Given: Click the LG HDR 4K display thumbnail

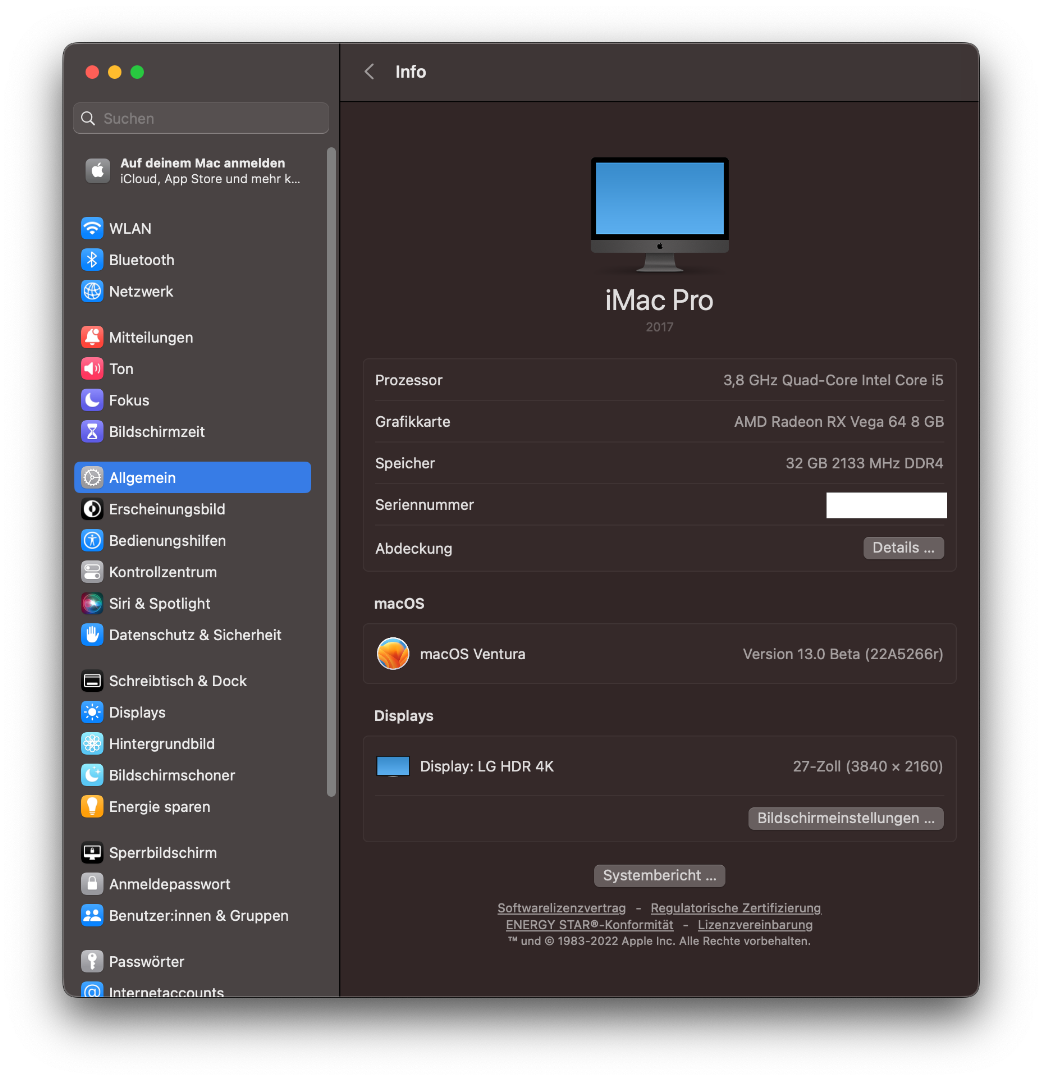Looking at the screenshot, I should pos(393,766).
